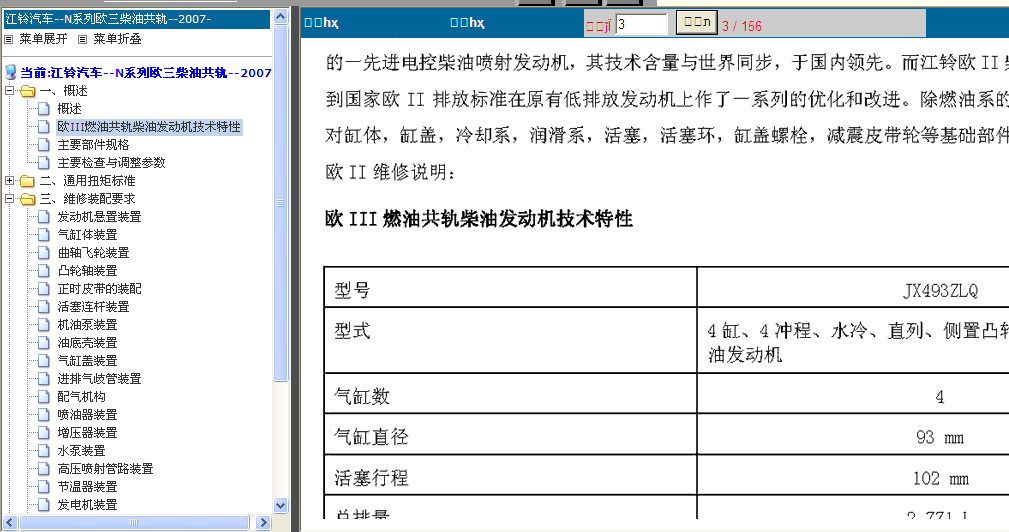Click the page icon next to 进排气歧管装置

pos(44,379)
